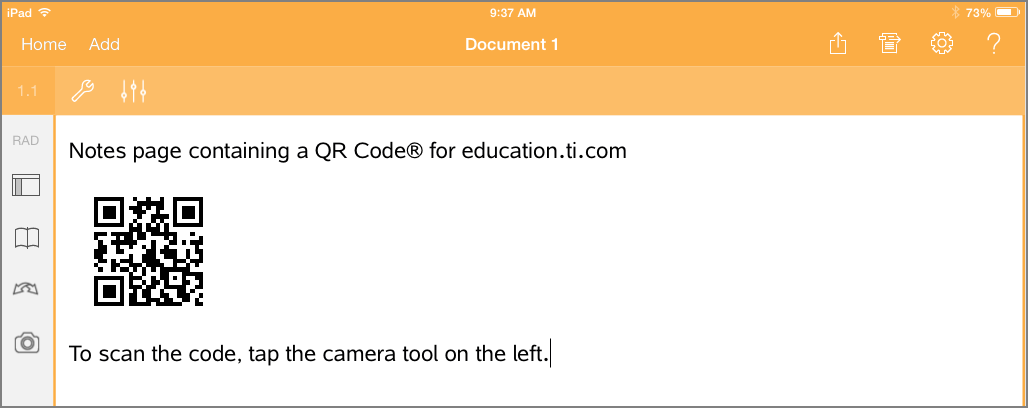
Task: Select the QR code image
Action: point(148,251)
